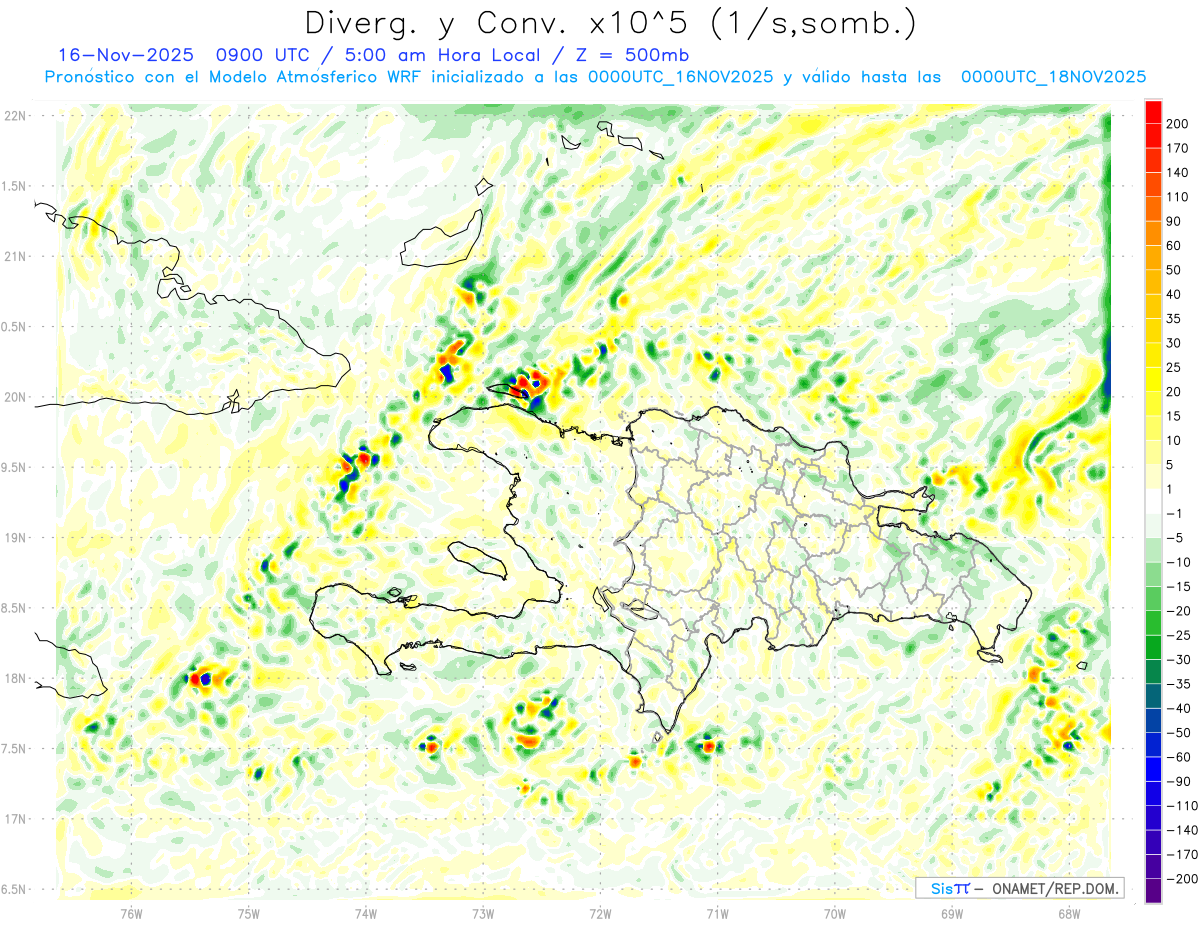
Task: Click the '73W' longitude label
Action: (x=482, y=914)
